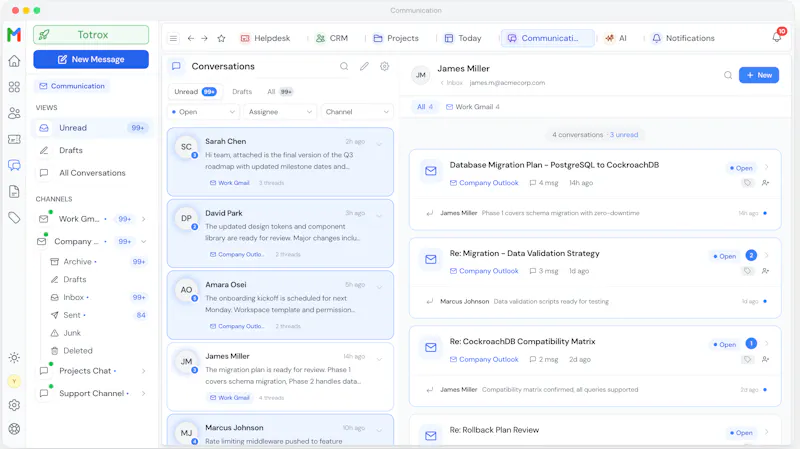Screen dimensions: 800x449
Task: Open the chat bubbles icon in left rail
Action: (x=14, y=165)
